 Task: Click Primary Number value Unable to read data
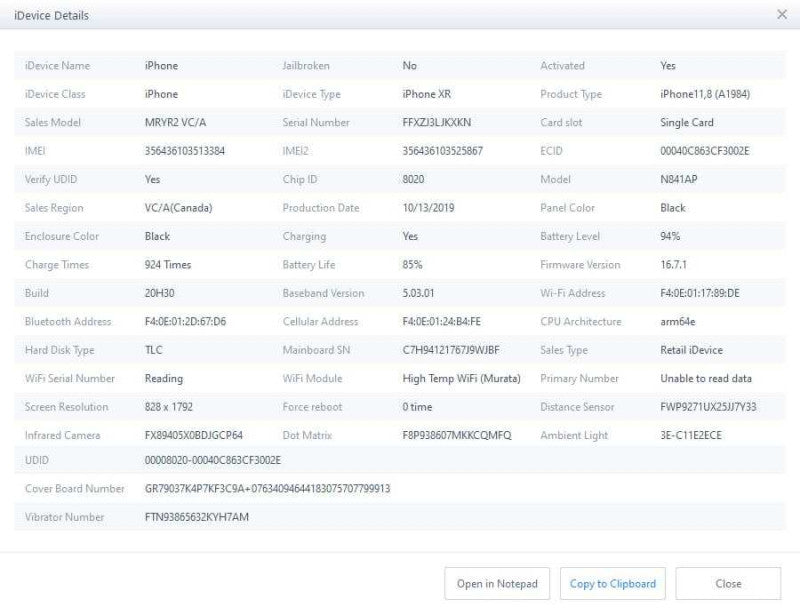pyautogui.click(x=706, y=379)
